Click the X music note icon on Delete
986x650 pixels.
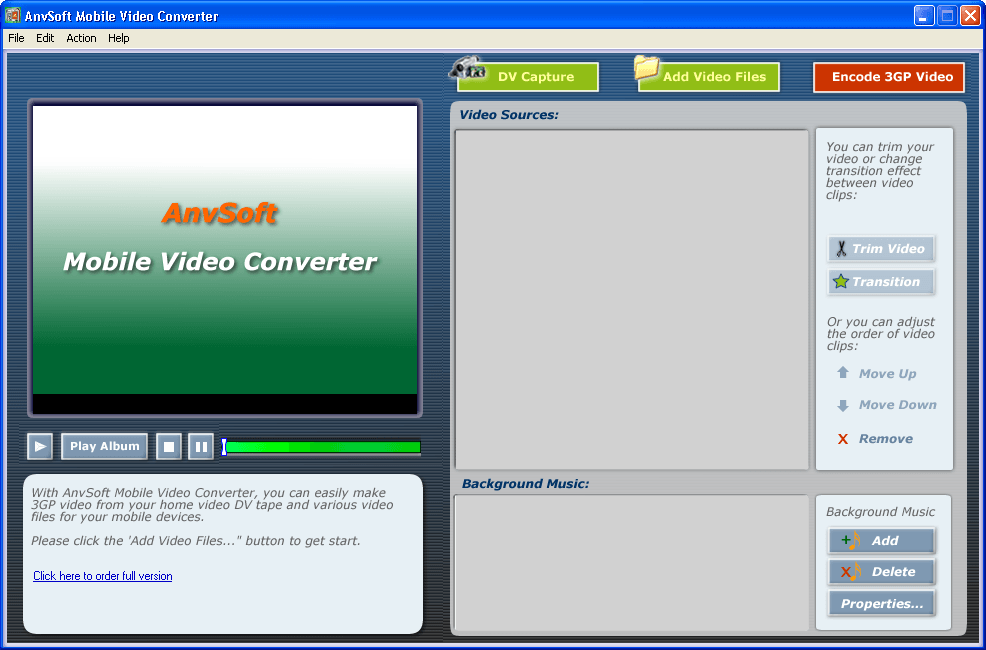click(x=850, y=572)
